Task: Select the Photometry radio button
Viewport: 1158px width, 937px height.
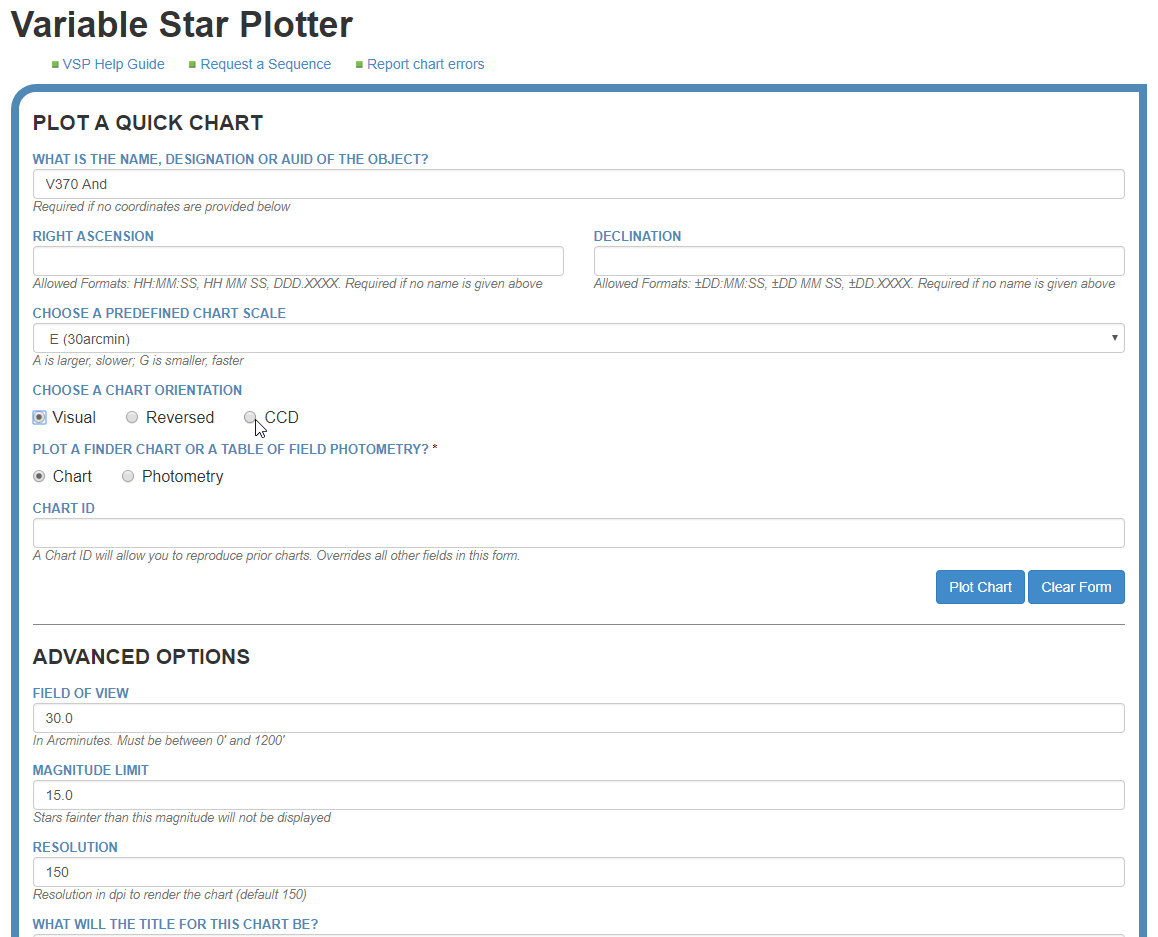Action: [x=128, y=476]
